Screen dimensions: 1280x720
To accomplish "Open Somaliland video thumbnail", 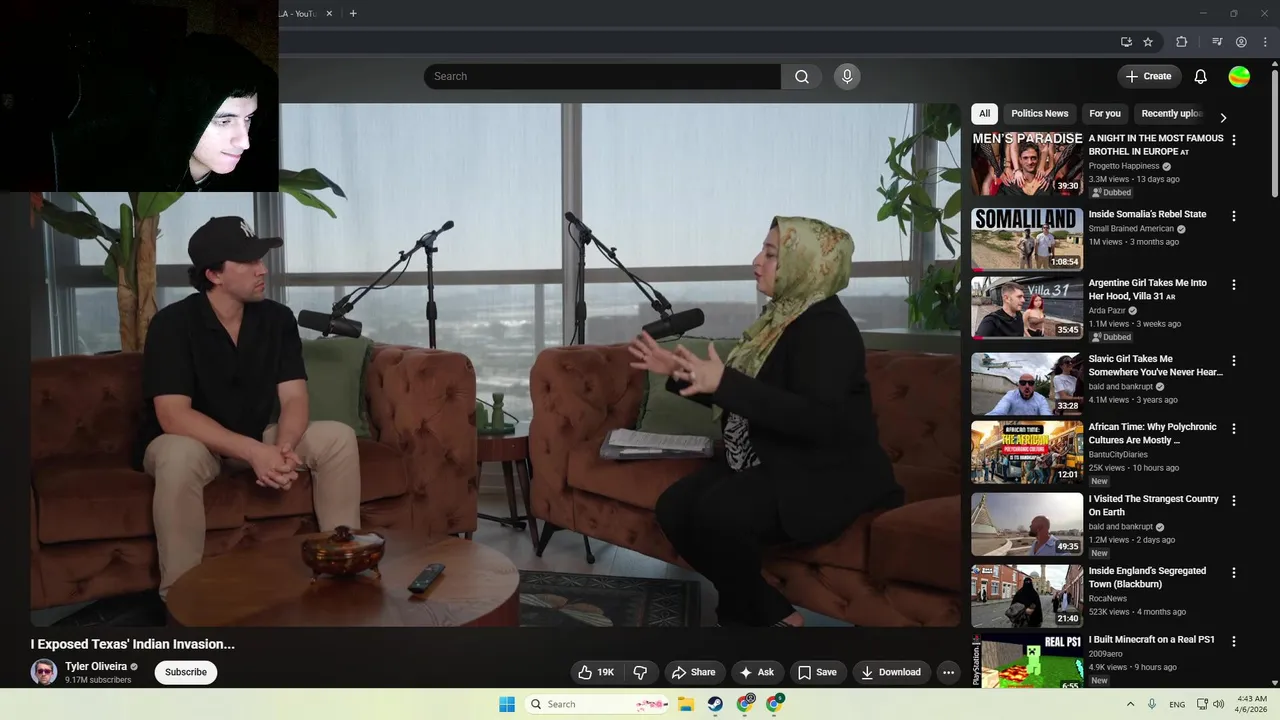I will point(1027,240).
